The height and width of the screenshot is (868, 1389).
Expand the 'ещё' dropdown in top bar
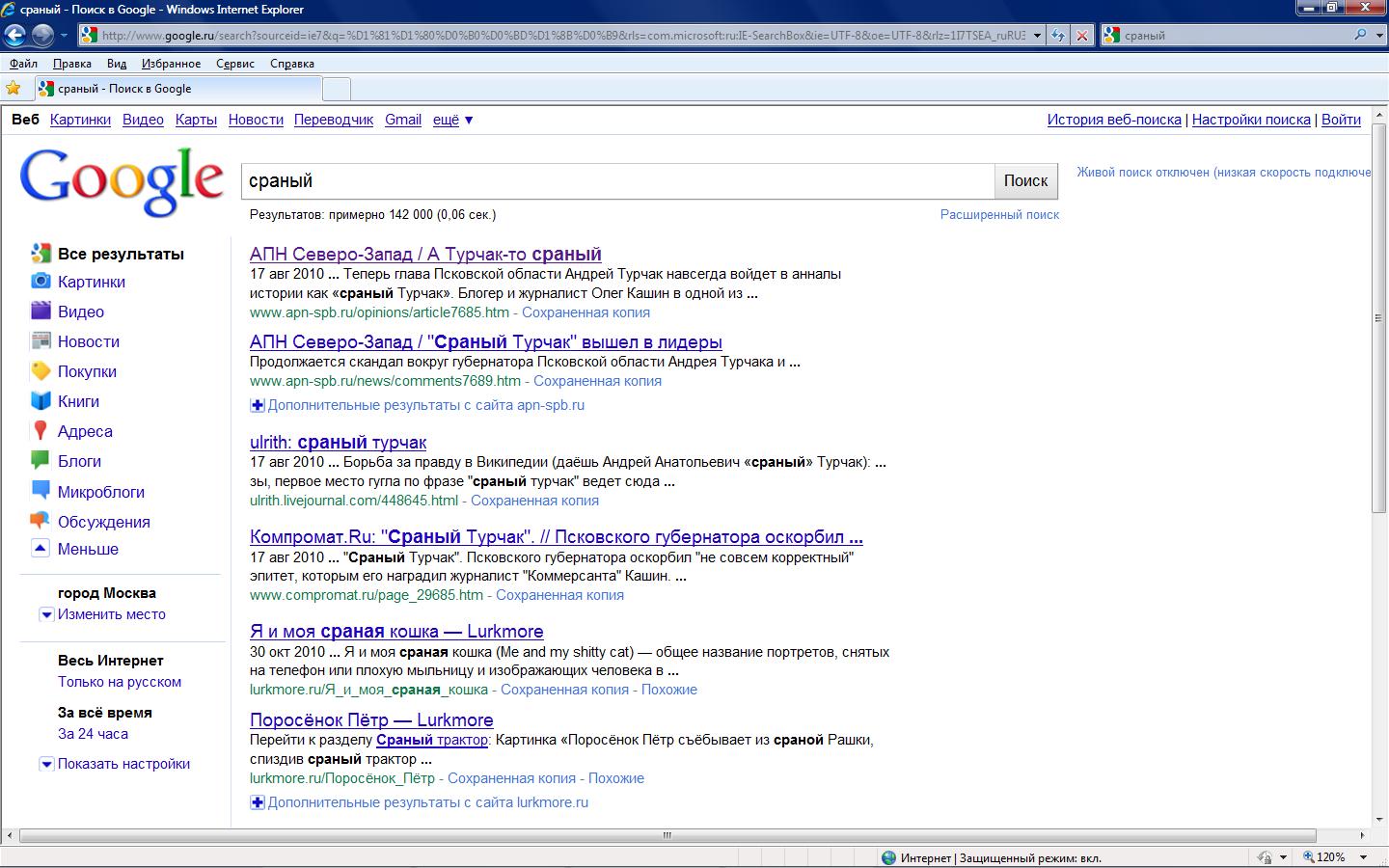pos(452,120)
